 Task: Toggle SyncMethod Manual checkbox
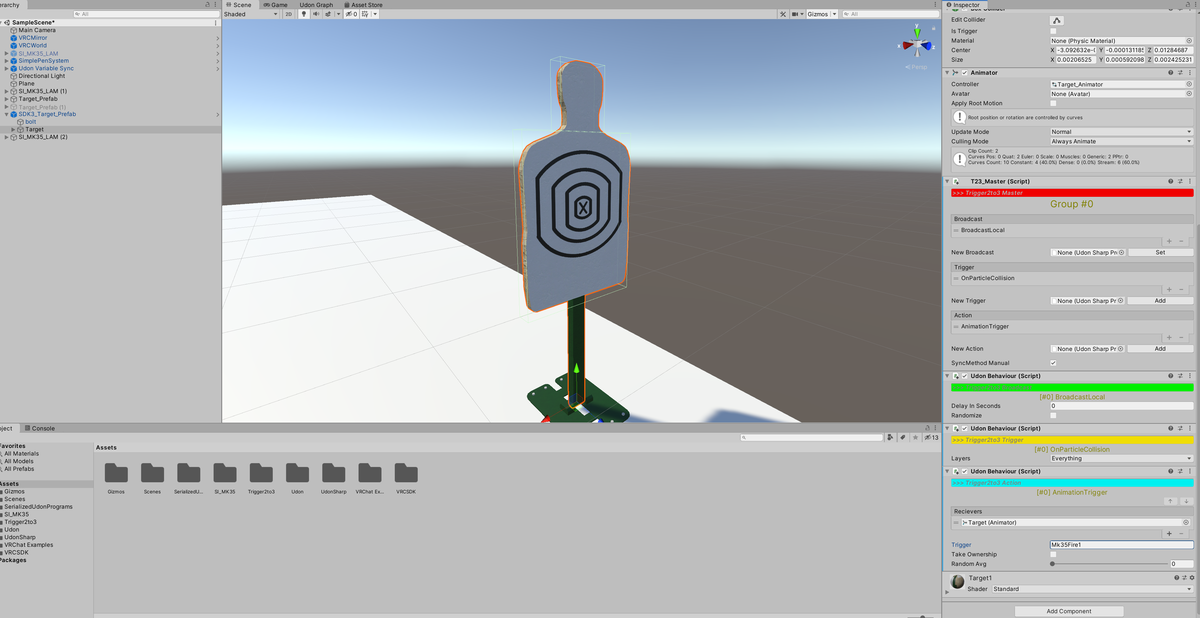pos(1053,363)
